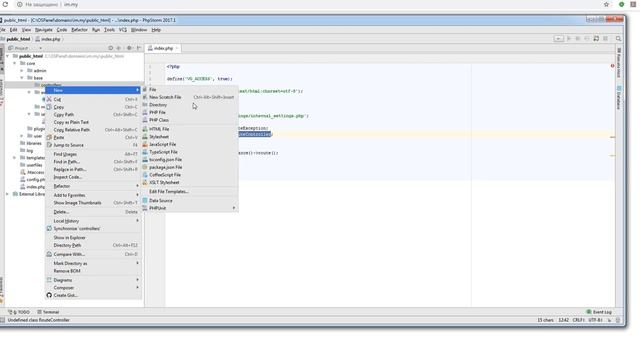This screenshot has width=640, height=360.
Task: Click the browser reload icon
Action: [5, 4]
